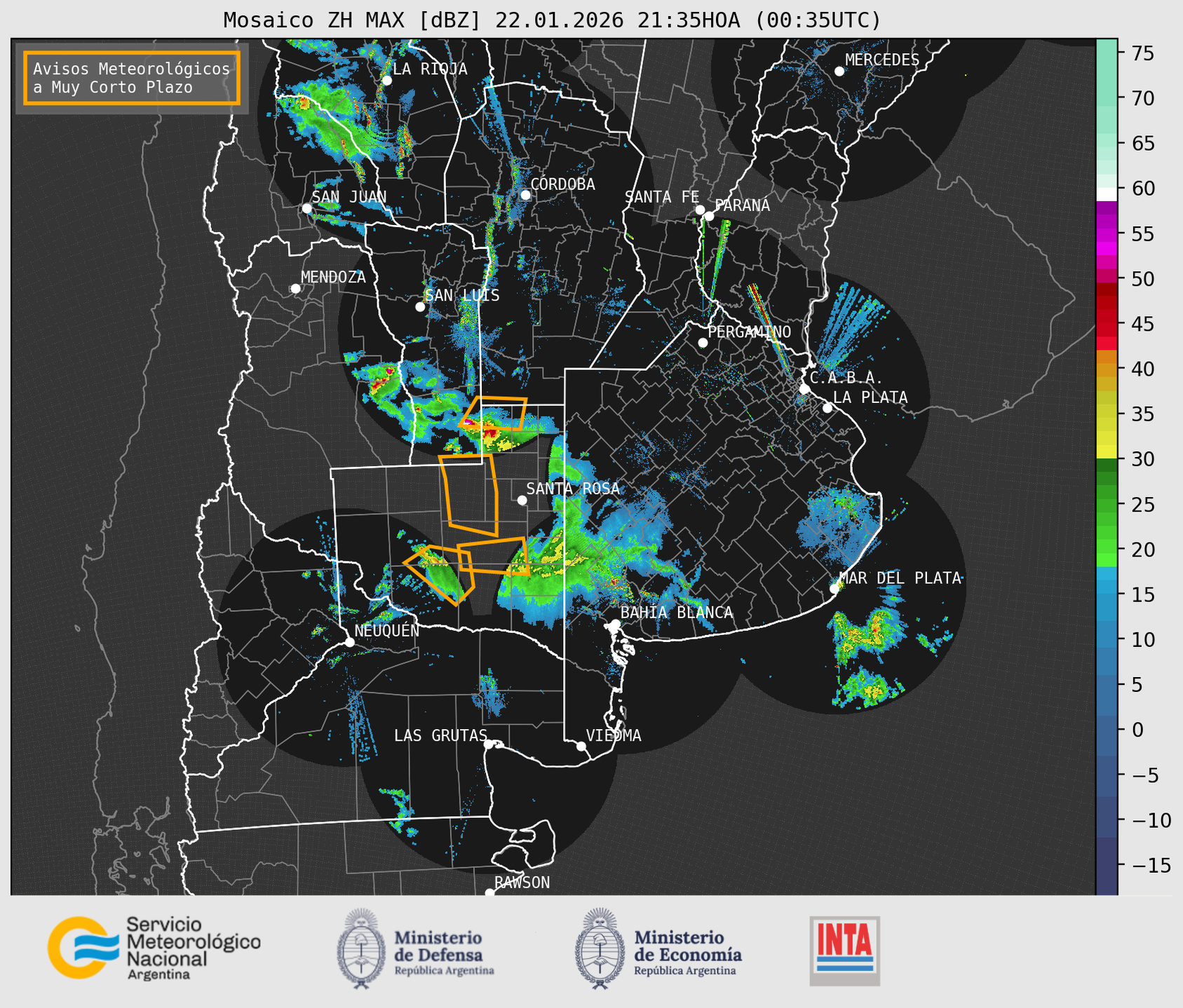Click the MERCEDES city marker dot

point(839,71)
